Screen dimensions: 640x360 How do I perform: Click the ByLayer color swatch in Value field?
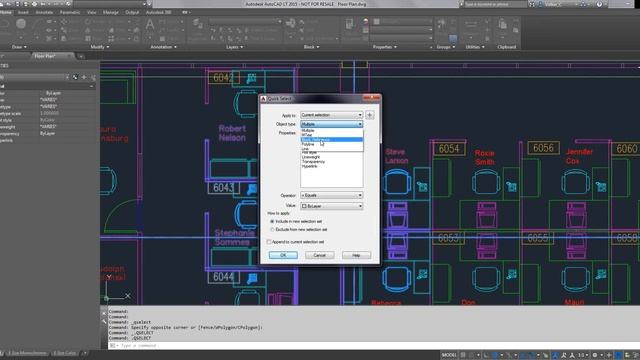tap(304, 206)
